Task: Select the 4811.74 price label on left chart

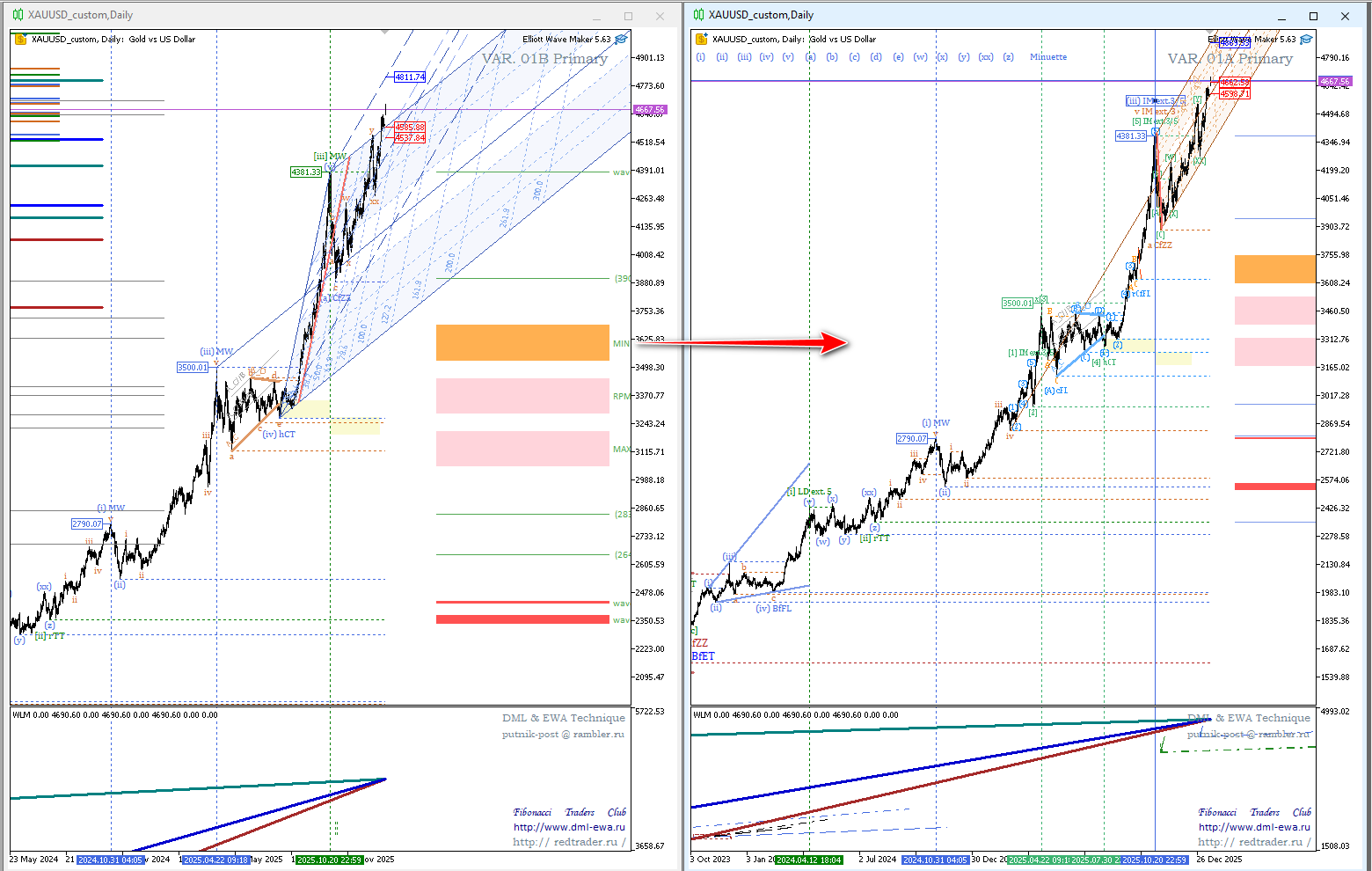Action: coord(410,77)
